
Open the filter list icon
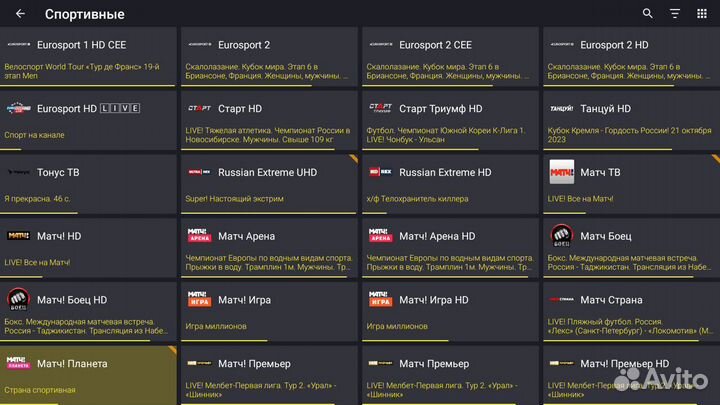[x=675, y=14]
